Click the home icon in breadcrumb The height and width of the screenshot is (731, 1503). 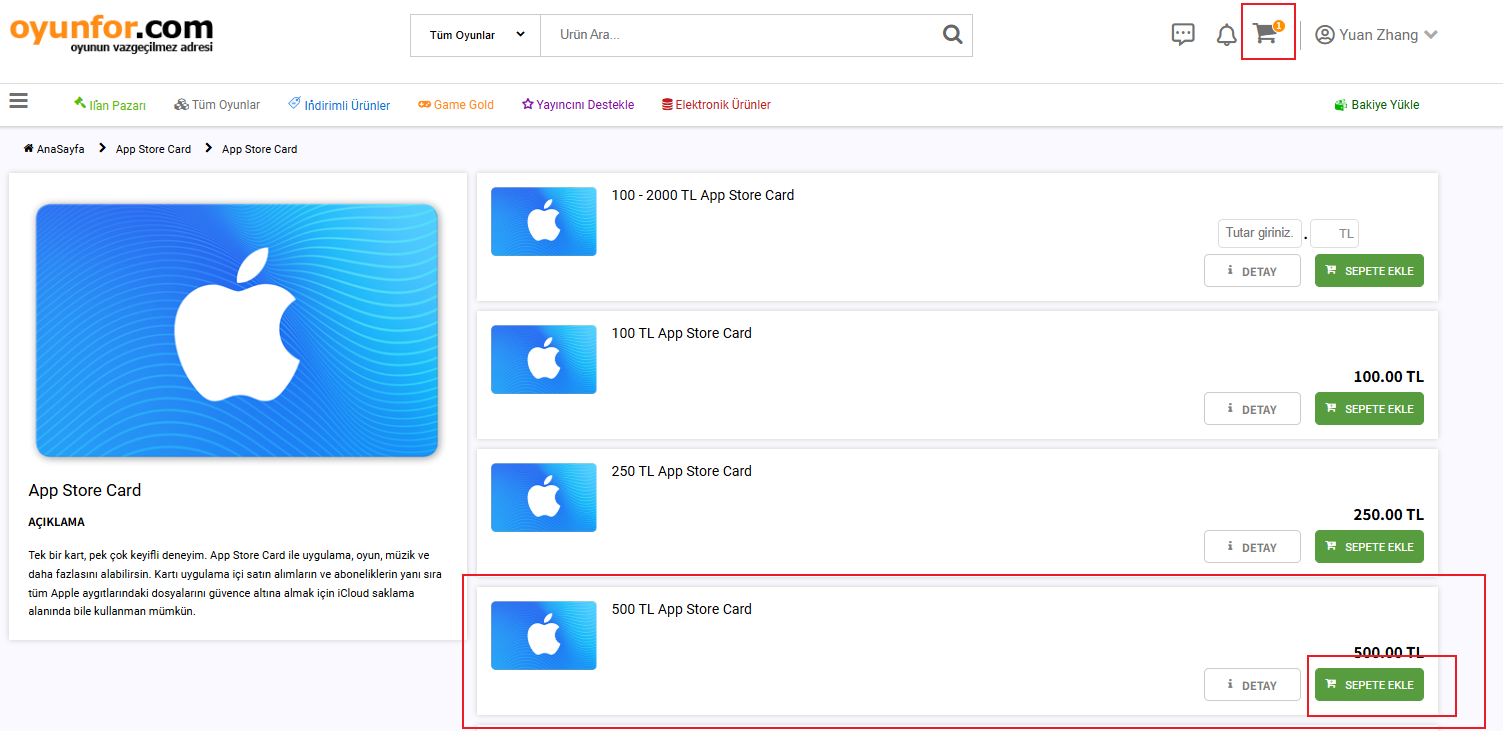(x=29, y=148)
